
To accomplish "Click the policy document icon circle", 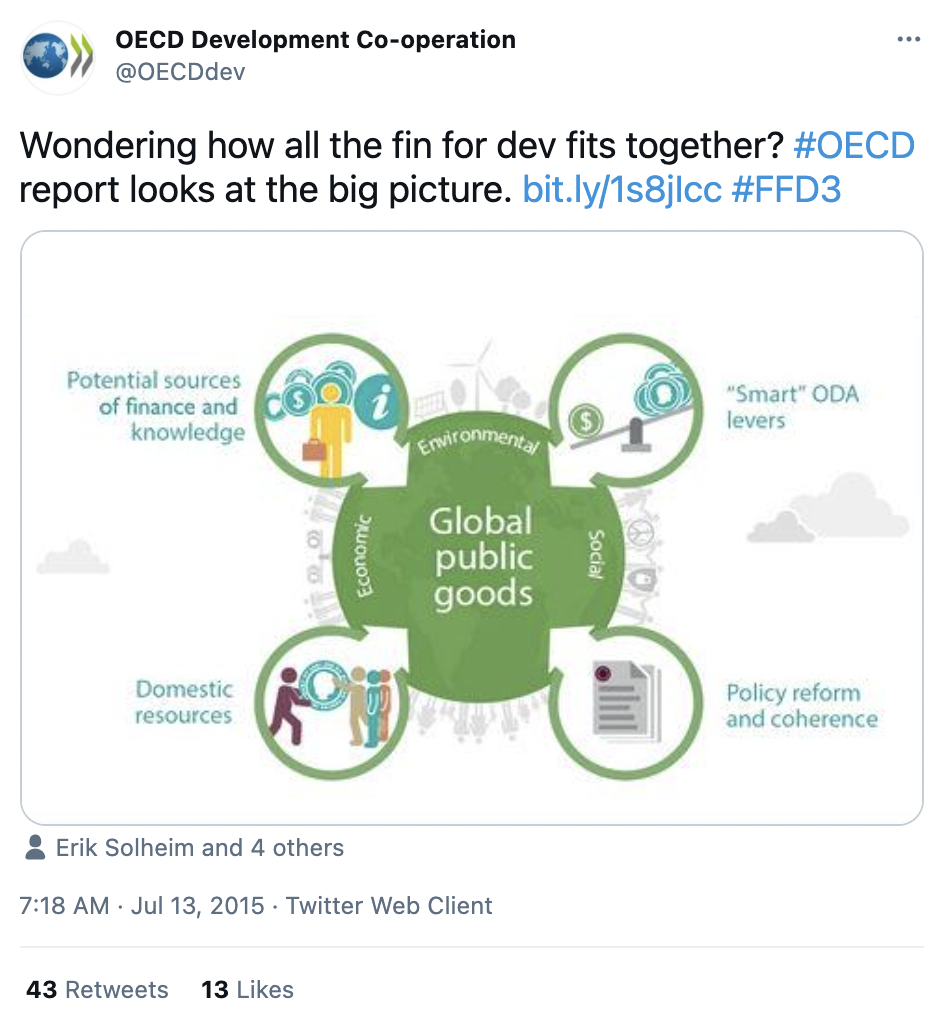I will (x=626, y=703).
